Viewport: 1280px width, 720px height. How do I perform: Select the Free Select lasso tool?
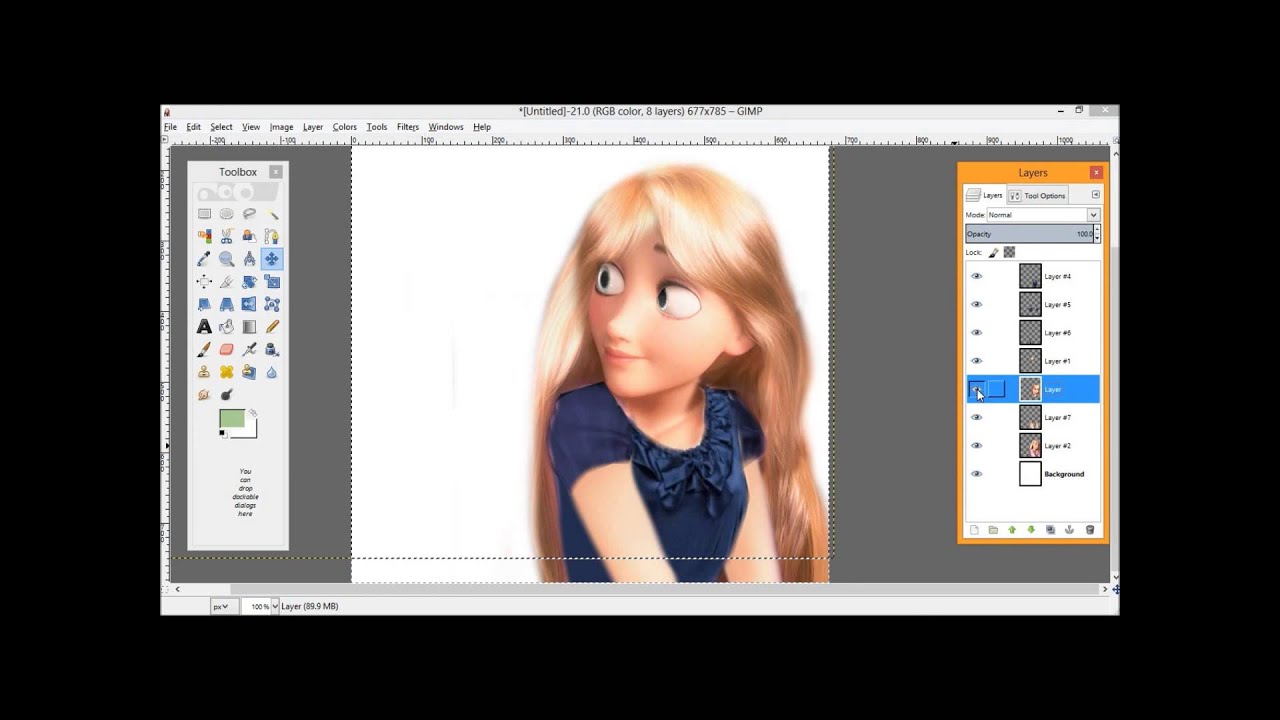tap(249, 214)
